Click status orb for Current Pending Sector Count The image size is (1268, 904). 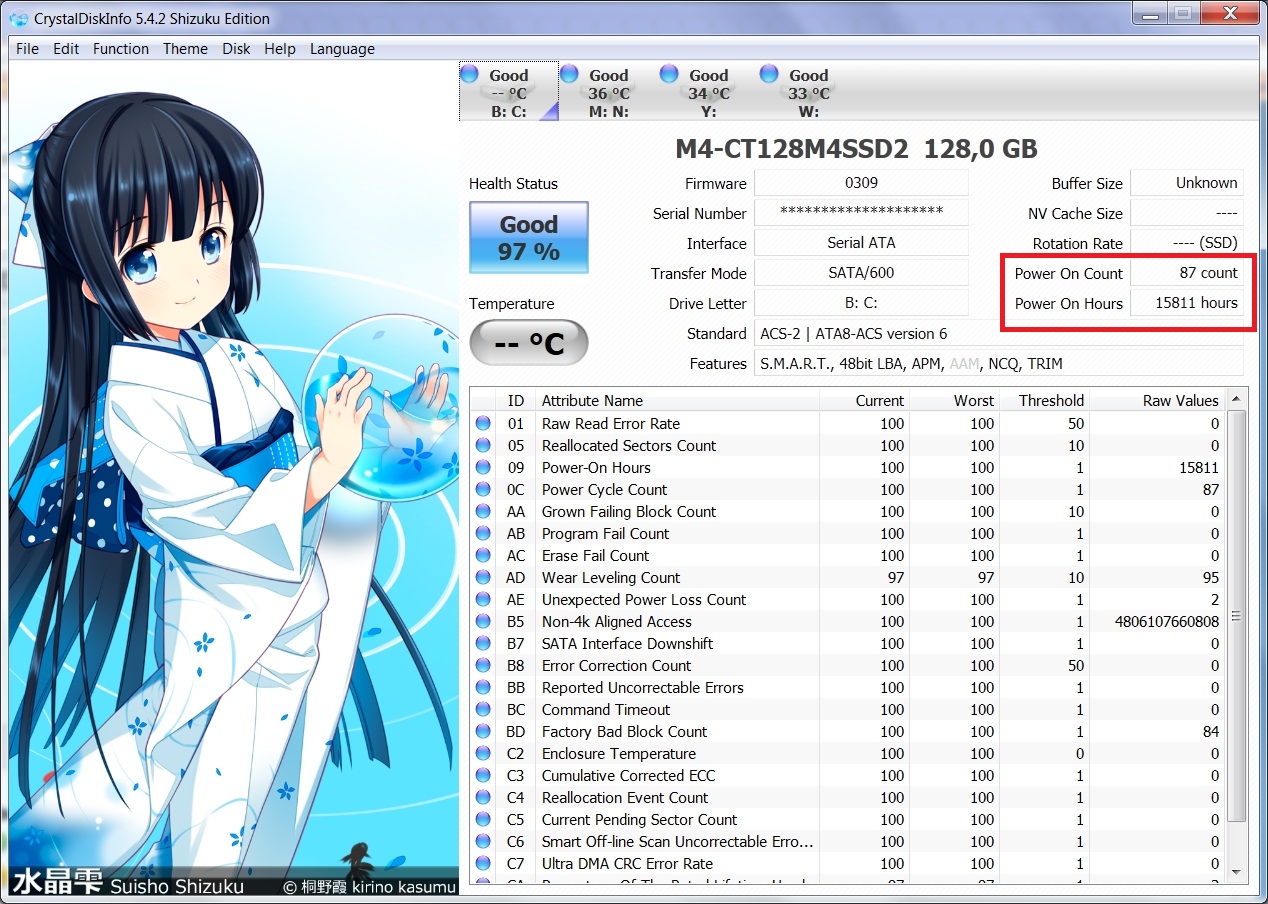[x=483, y=819]
